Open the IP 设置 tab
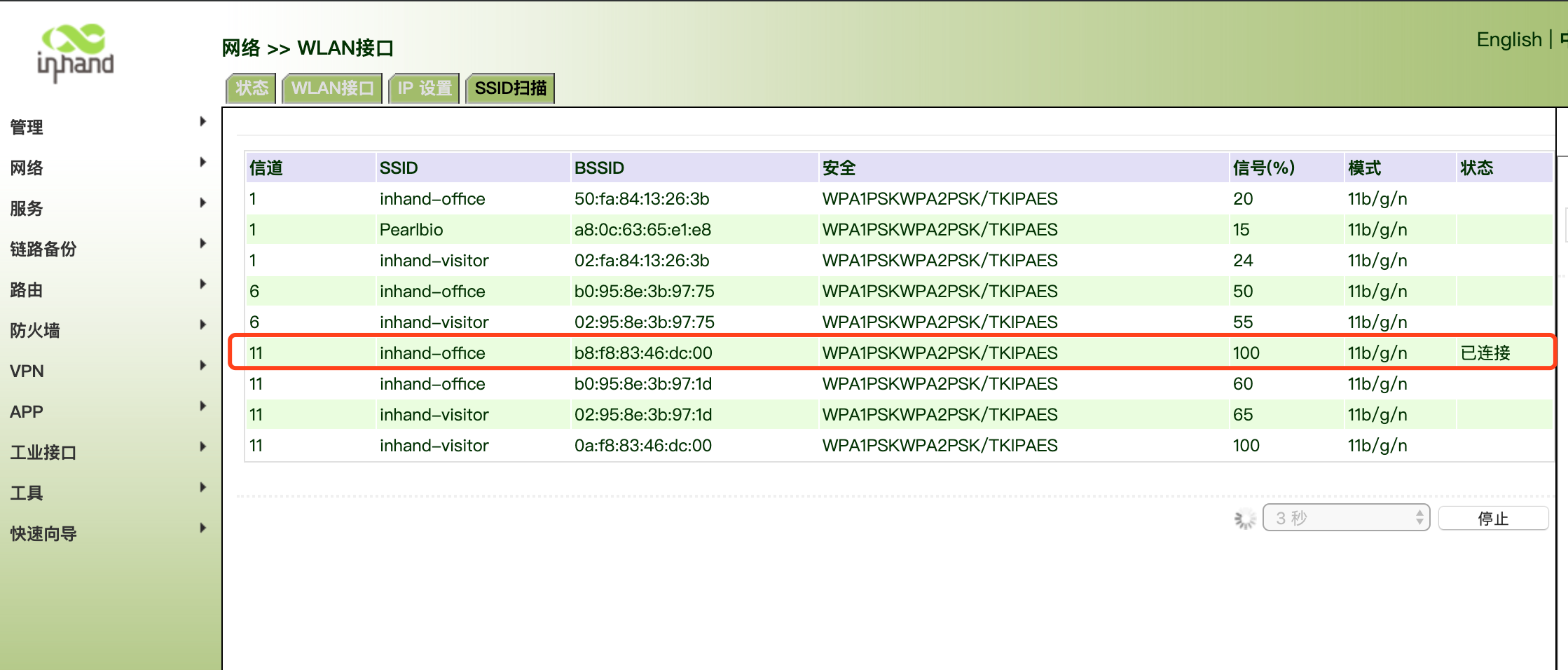 tap(424, 88)
